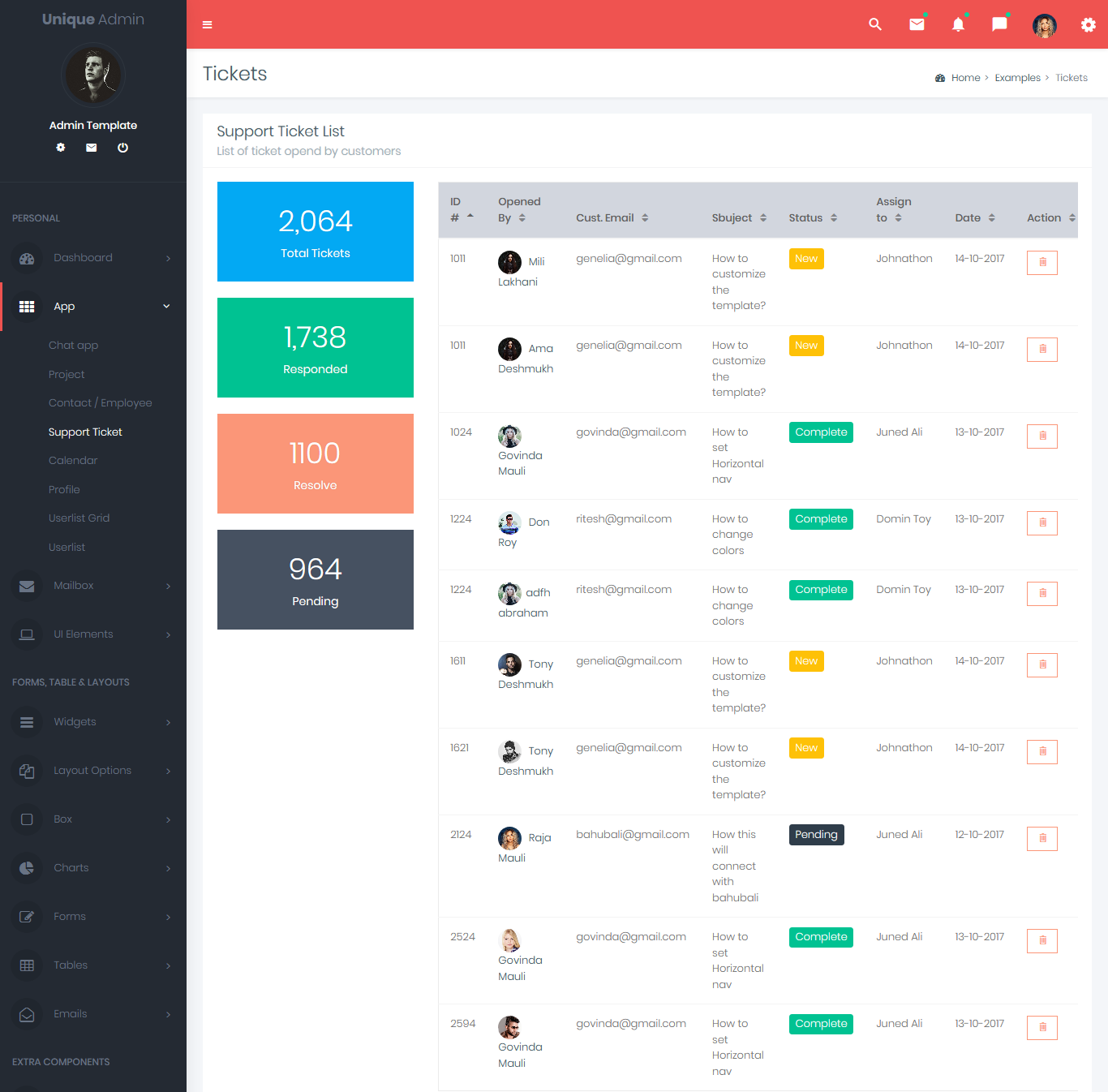Open the profile avatar in the top right
The width and height of the screenshot is (1108, 1092).
[x=1045, y=25]
